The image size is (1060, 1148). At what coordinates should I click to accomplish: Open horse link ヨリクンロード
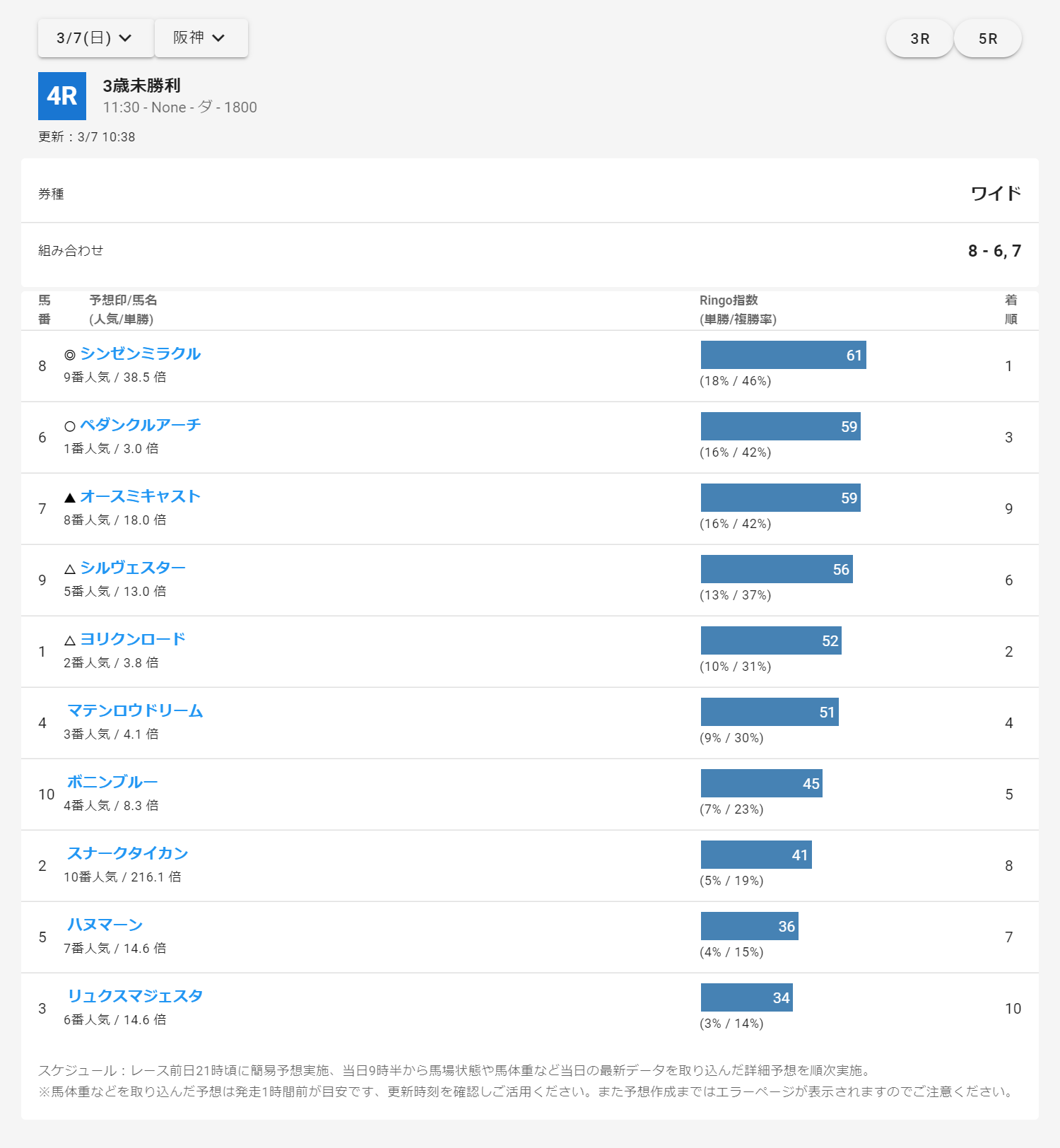[x=133, y=639]
